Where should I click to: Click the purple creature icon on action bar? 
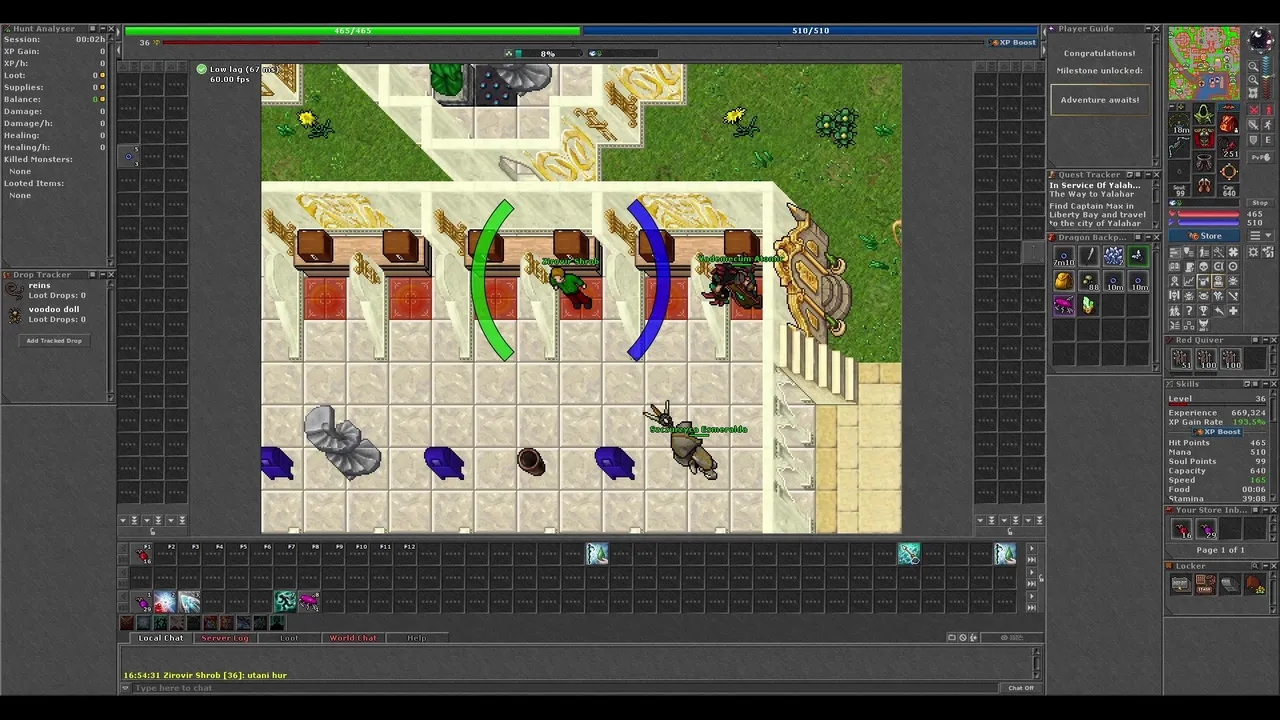310,601
